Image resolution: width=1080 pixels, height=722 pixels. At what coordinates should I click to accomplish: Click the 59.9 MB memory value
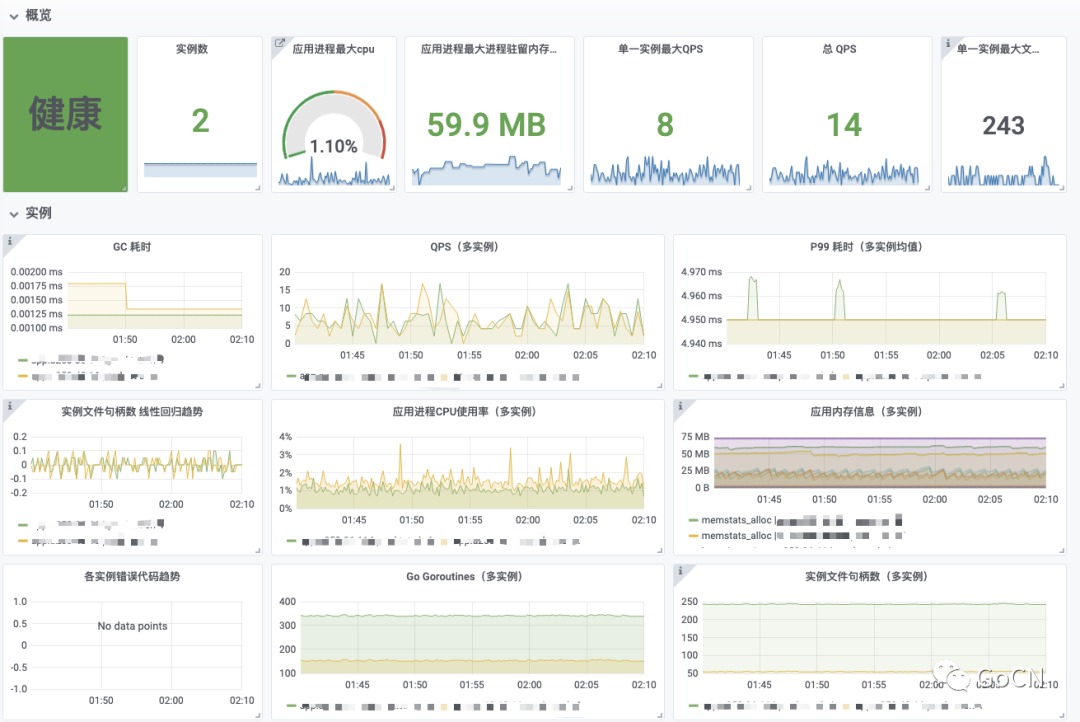click(x=486, y=125)
